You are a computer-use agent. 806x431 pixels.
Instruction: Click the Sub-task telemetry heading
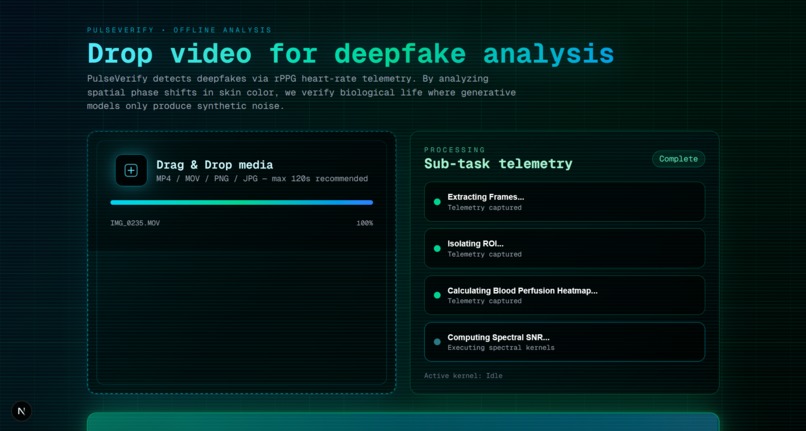pos(498,164)
